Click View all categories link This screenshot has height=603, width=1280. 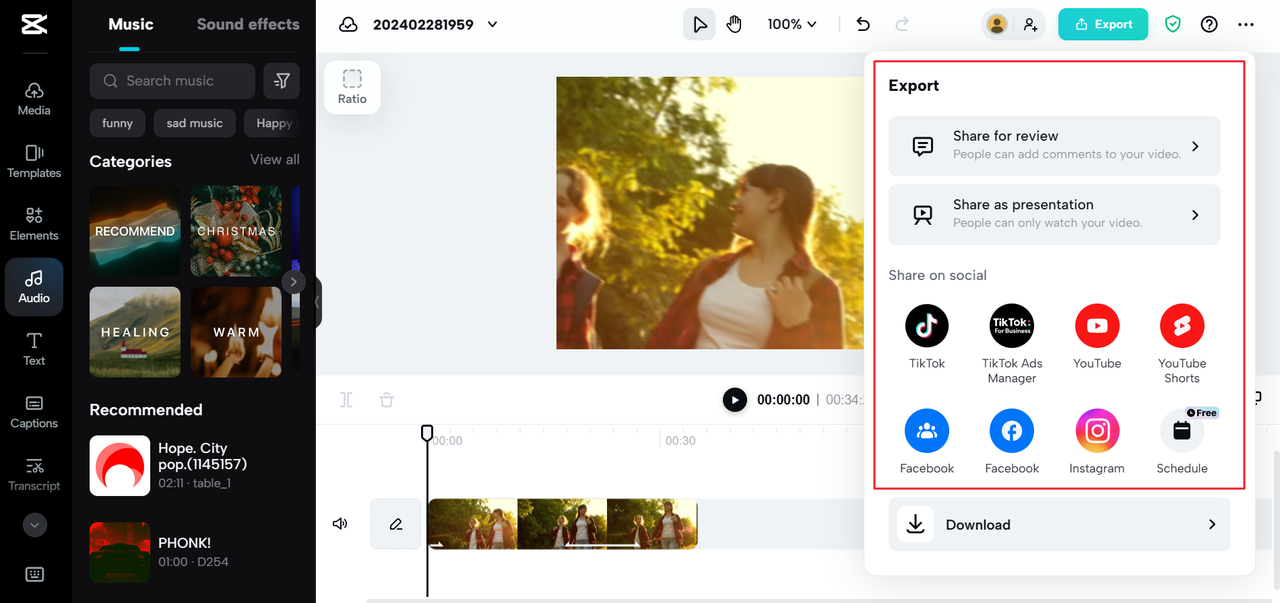click(x=275, y=159)
